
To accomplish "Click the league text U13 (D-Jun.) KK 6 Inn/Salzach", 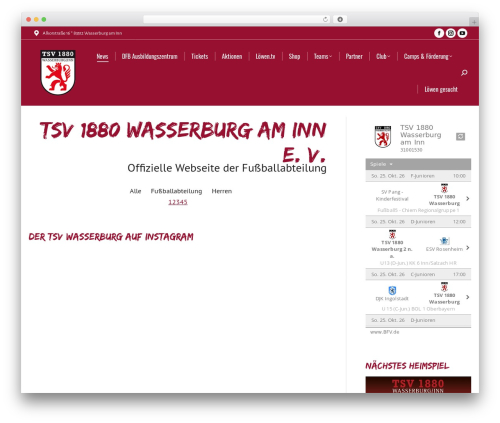I will 418,263.
